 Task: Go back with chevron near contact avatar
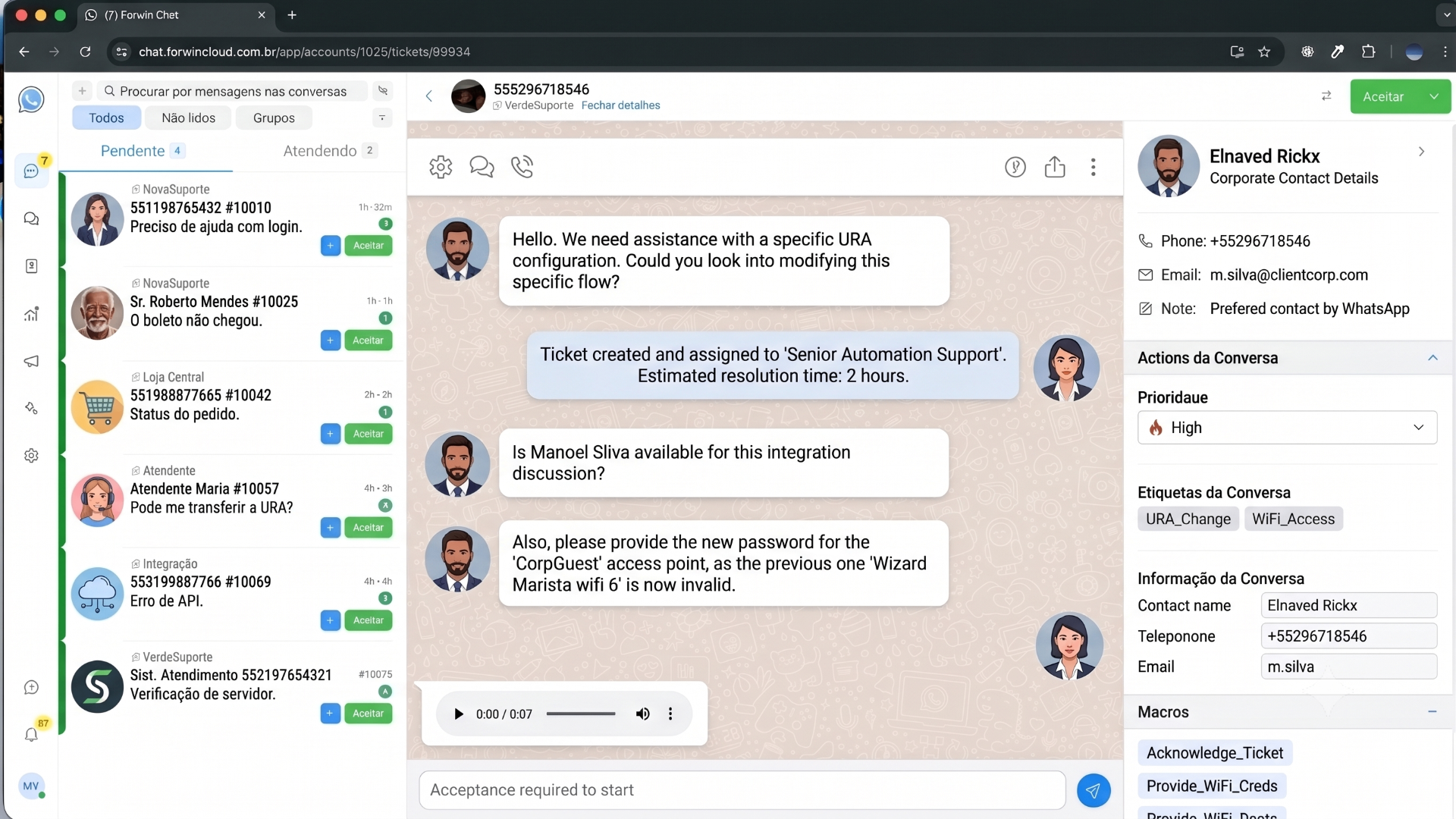[429, 96]
